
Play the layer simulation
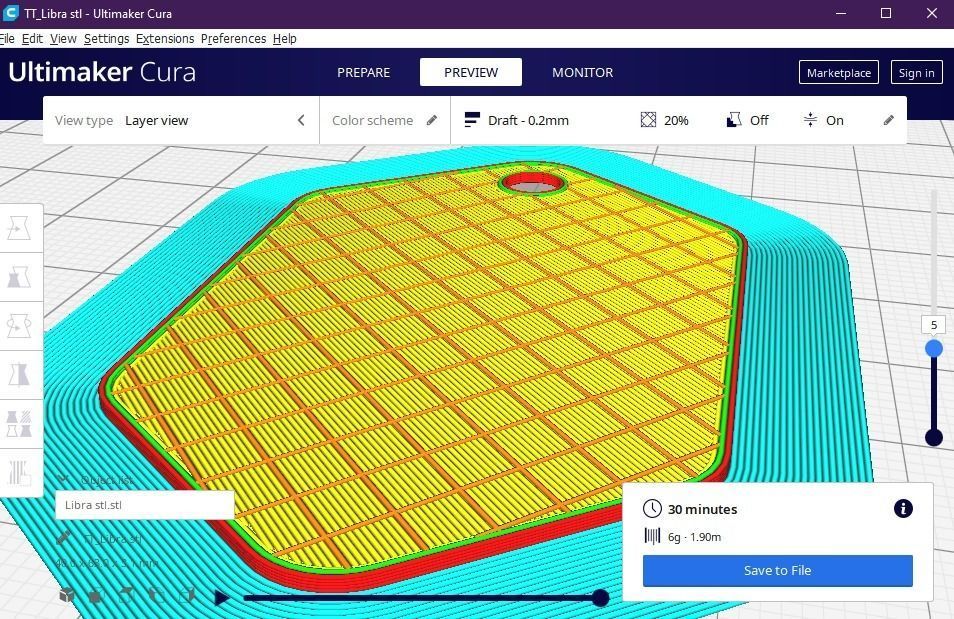tap(222, 598)
